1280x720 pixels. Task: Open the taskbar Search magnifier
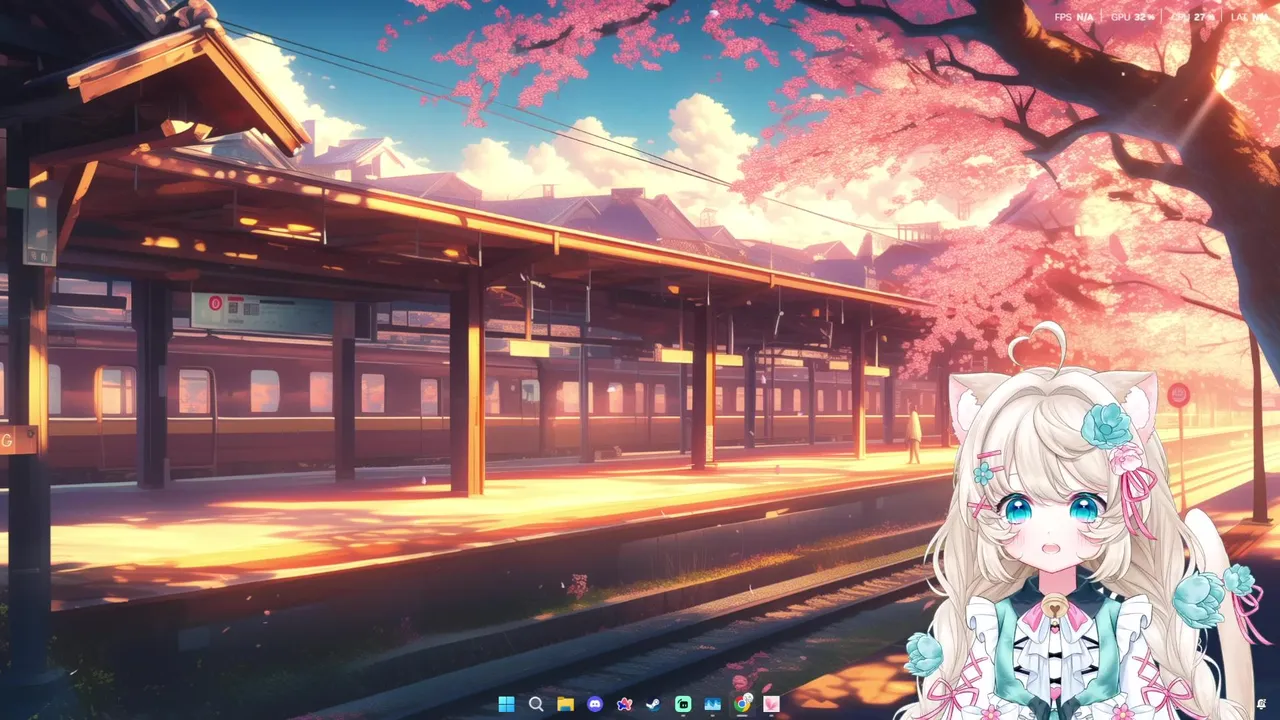[x=536, y=704]
